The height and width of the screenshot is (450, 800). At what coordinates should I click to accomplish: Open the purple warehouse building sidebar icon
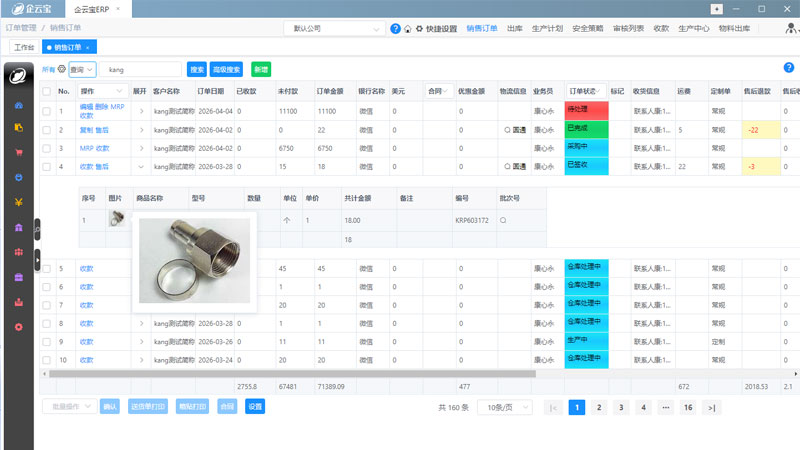point(19,228)
